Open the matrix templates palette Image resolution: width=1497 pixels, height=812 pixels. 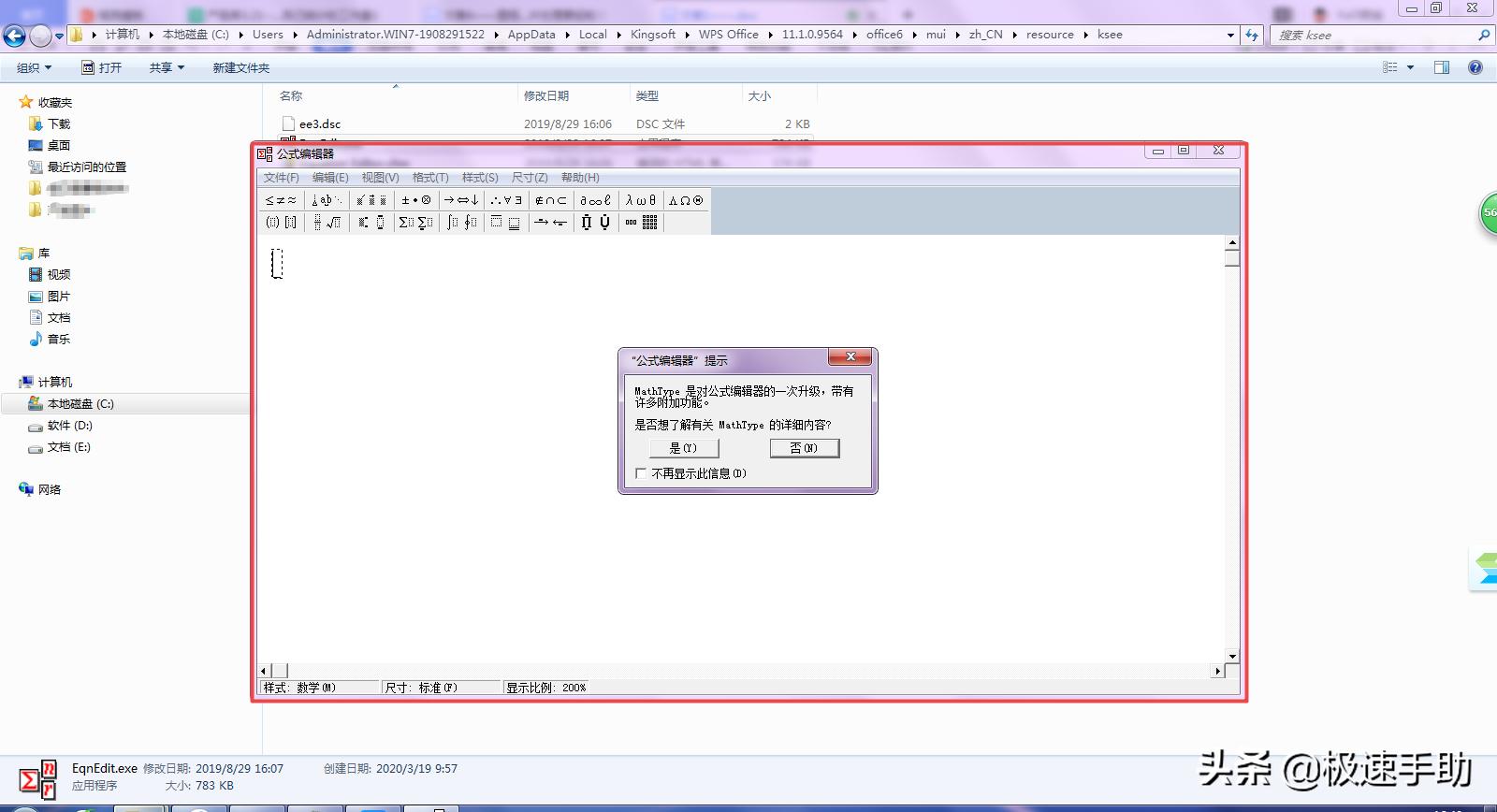tap(641, 223)
